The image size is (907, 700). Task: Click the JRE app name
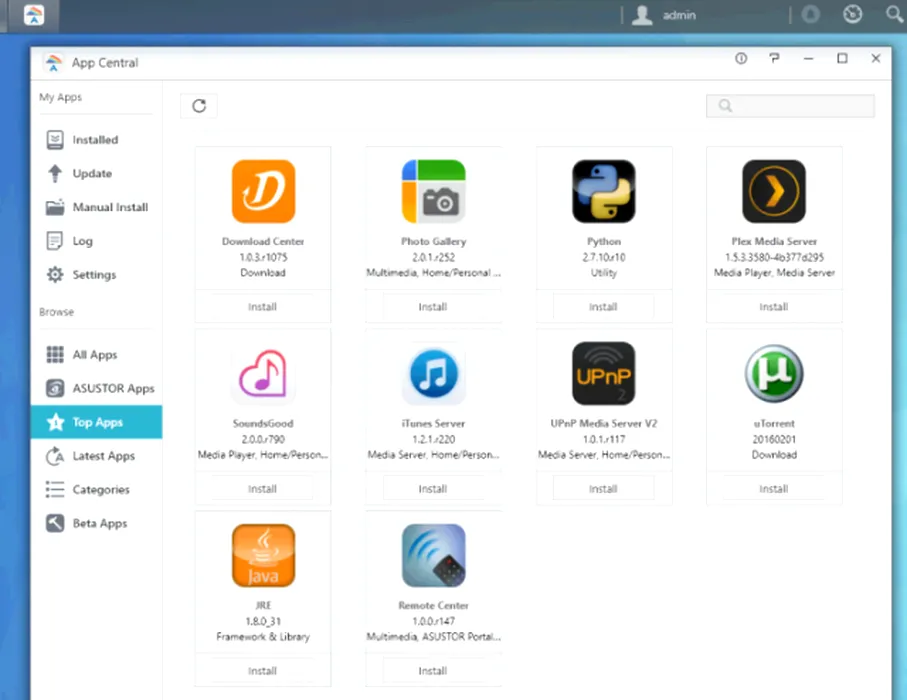pyautogui.click(x=263, y=605)
